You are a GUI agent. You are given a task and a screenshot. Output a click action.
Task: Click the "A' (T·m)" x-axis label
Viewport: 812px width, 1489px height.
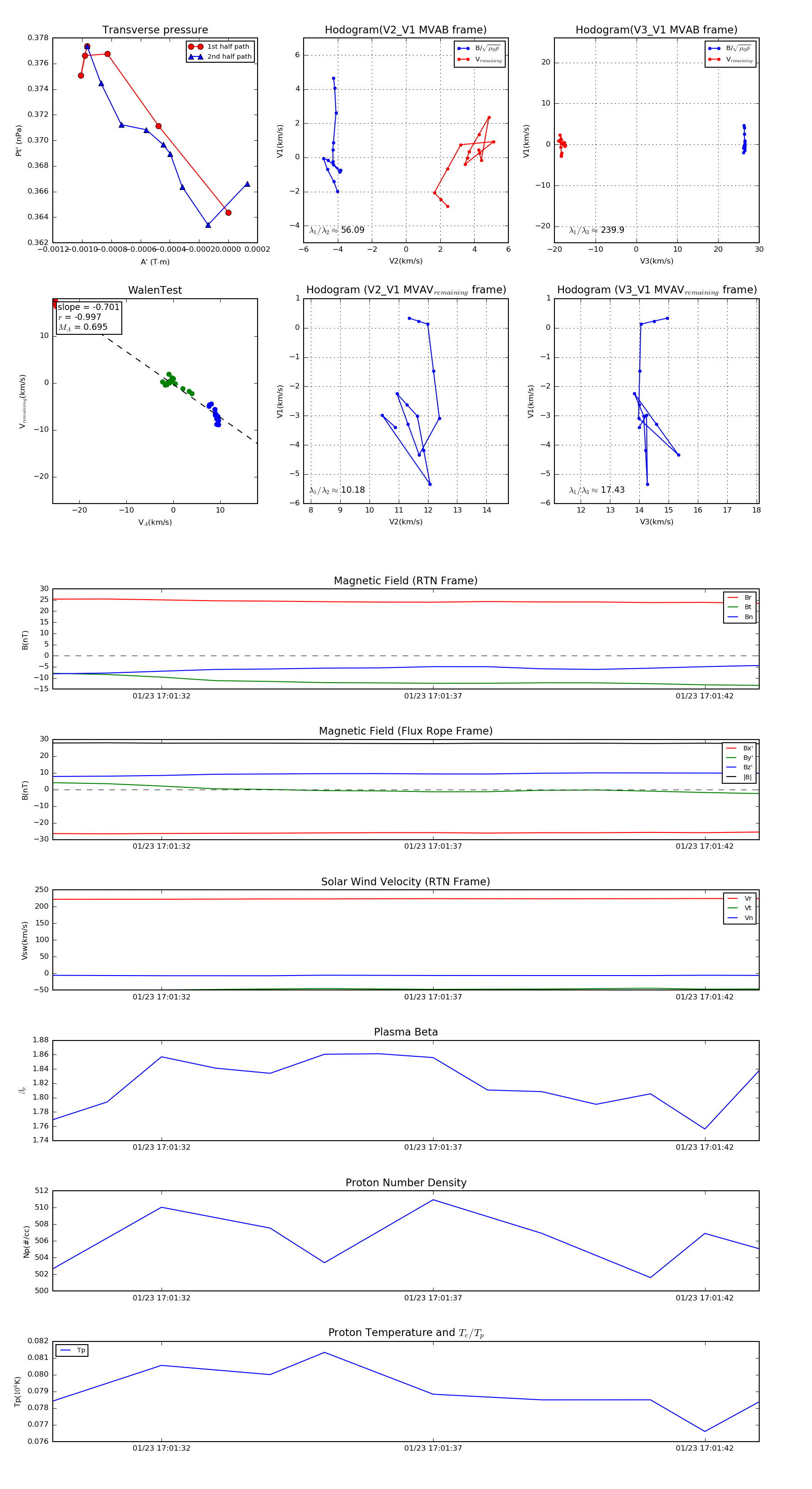point(155,262)
